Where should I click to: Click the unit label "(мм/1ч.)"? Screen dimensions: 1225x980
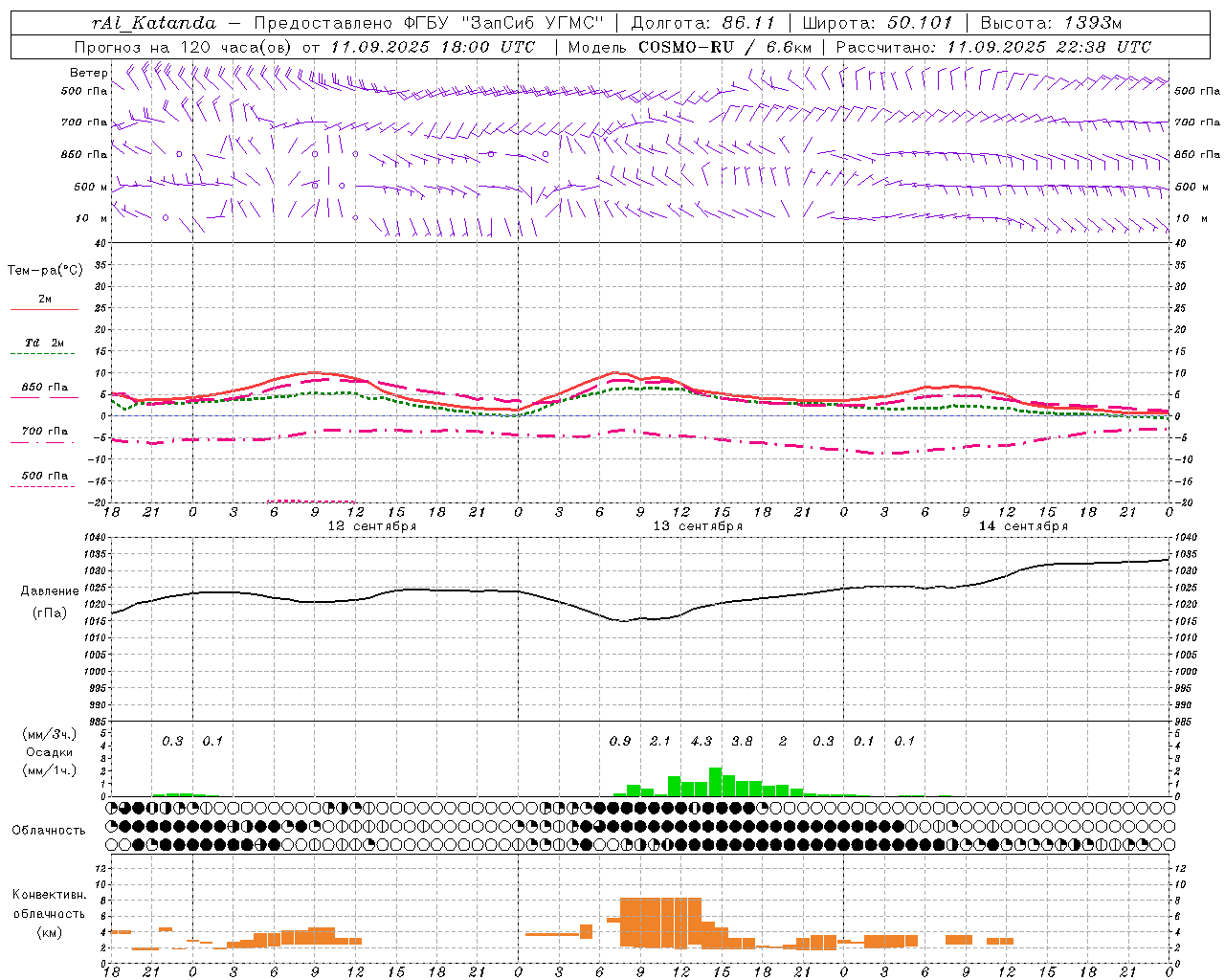tap(50, 770)
